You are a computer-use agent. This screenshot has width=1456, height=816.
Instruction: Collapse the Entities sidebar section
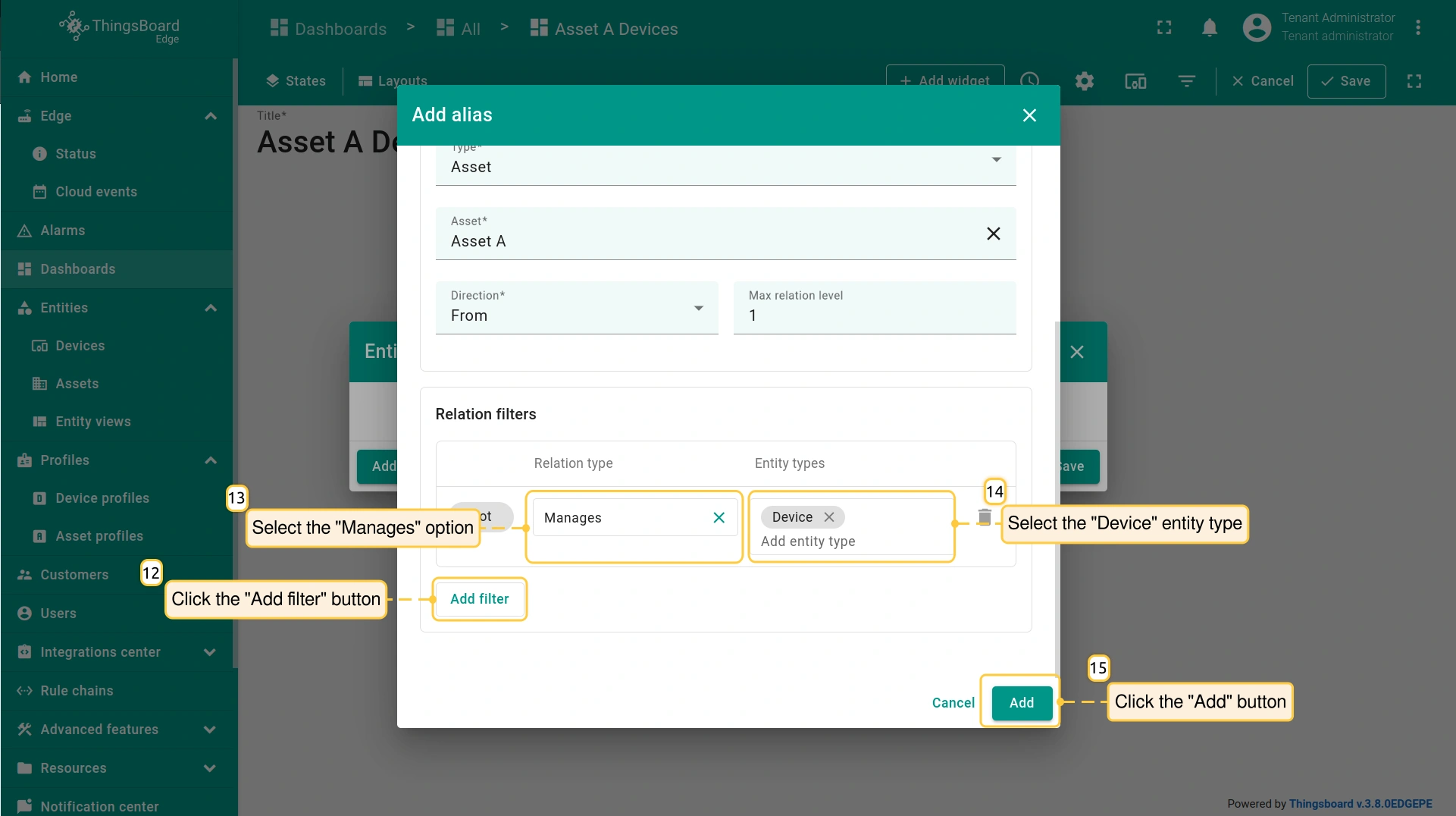click(211, 308)
